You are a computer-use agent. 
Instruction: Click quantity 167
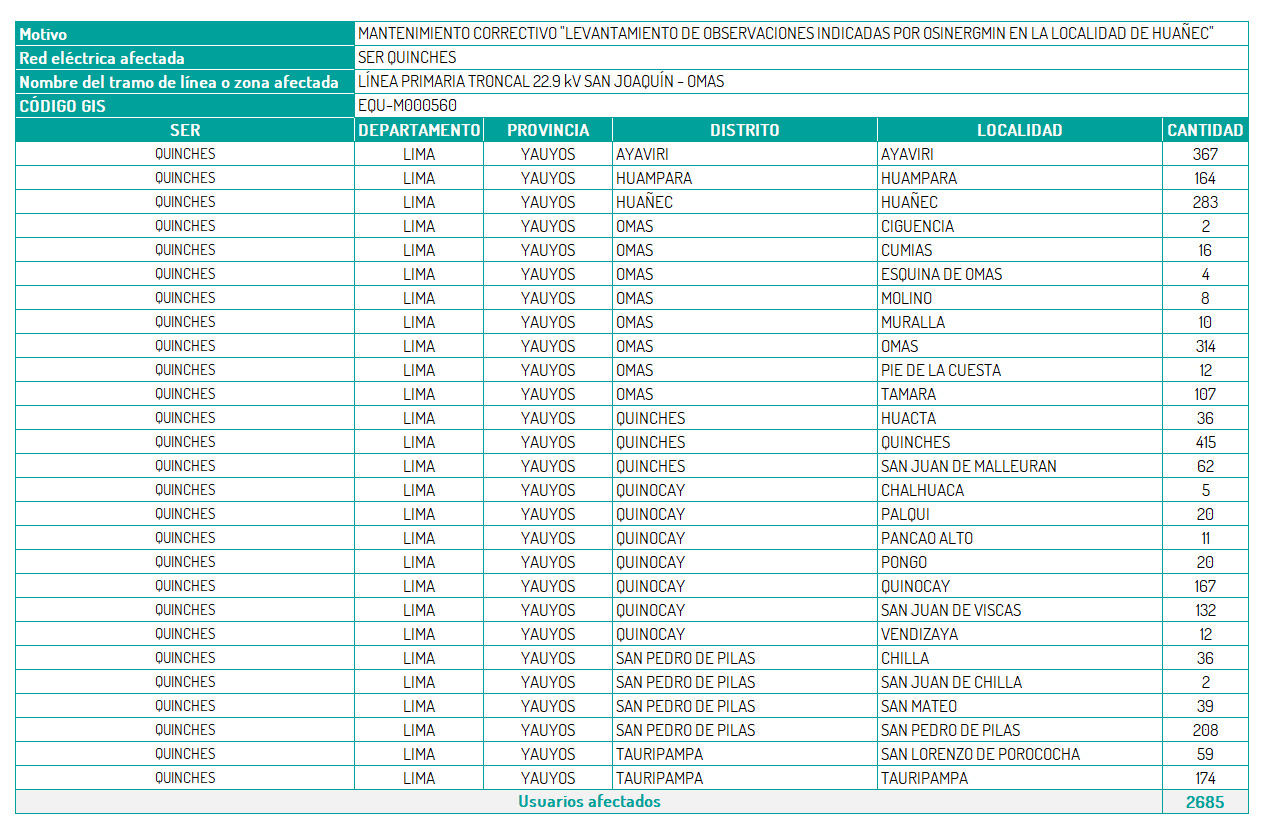coord(1205,586)
